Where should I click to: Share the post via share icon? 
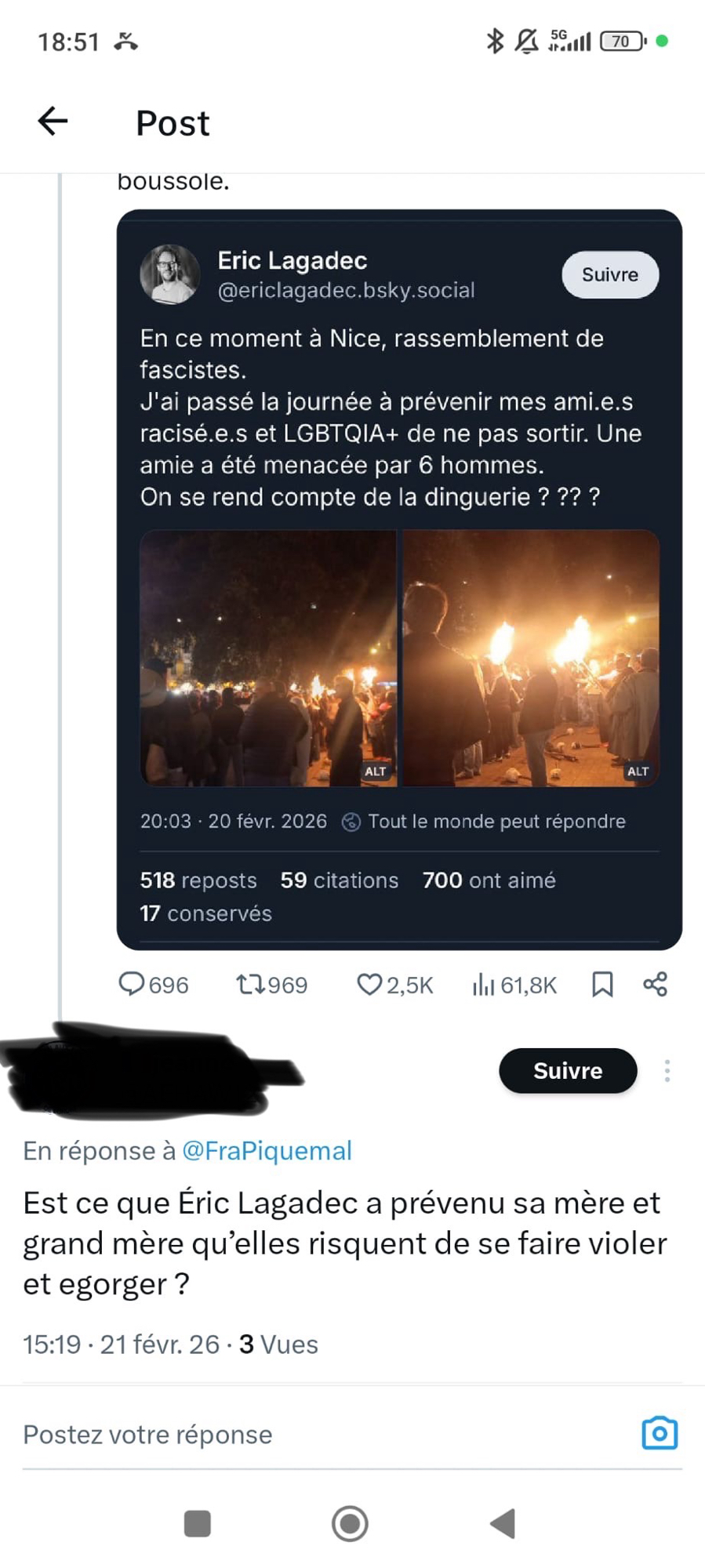(x=655, y=984)
